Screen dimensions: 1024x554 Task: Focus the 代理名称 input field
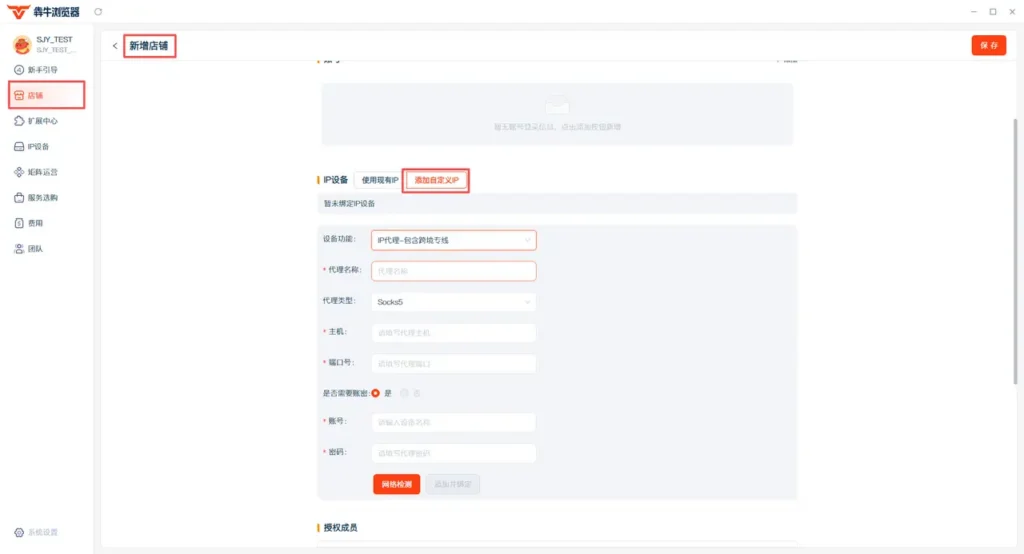[x=454, y=271]
